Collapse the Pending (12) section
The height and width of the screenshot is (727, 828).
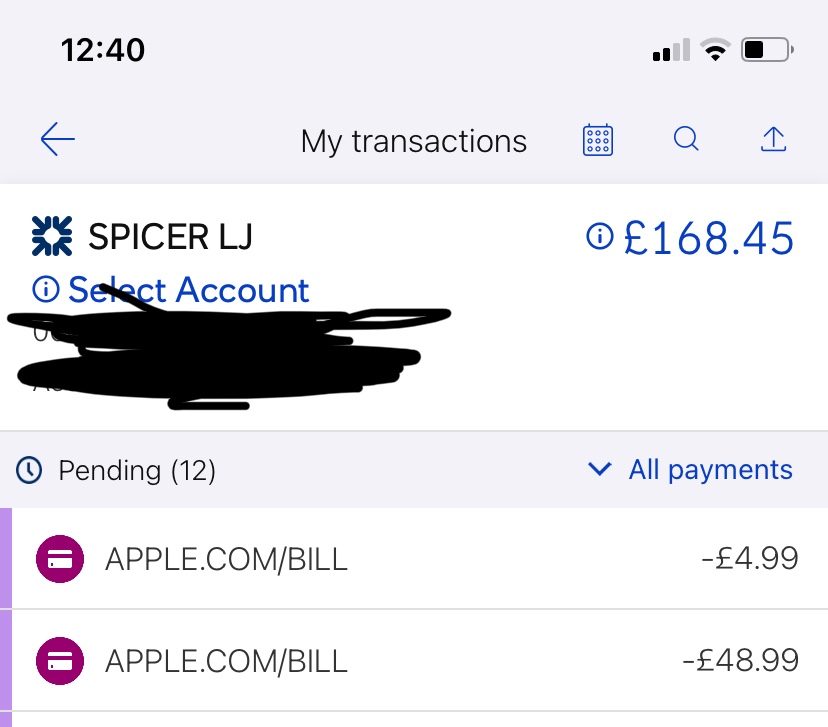137,470
